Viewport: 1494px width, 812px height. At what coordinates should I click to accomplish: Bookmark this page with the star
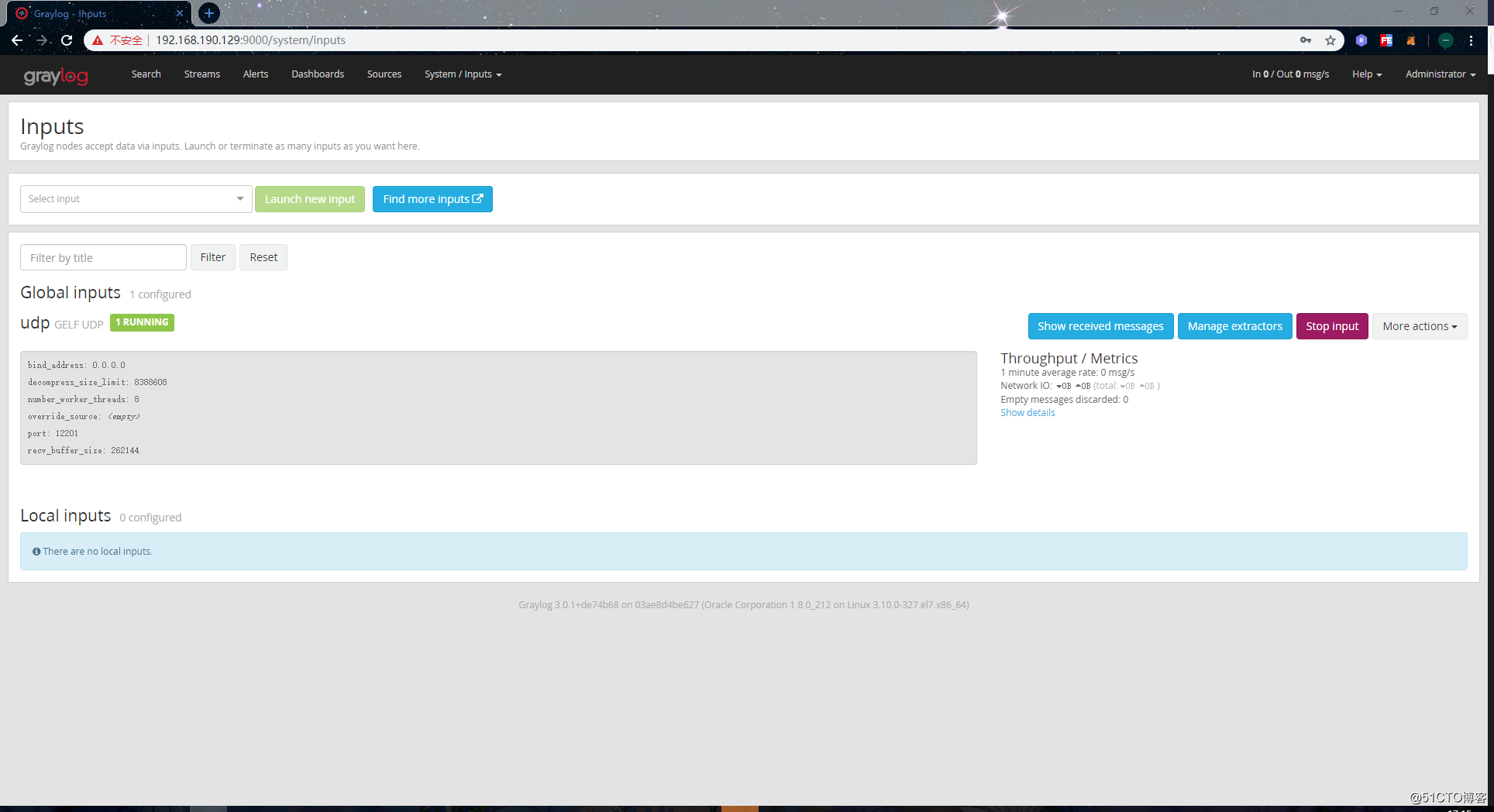(x=1330, y=40)
